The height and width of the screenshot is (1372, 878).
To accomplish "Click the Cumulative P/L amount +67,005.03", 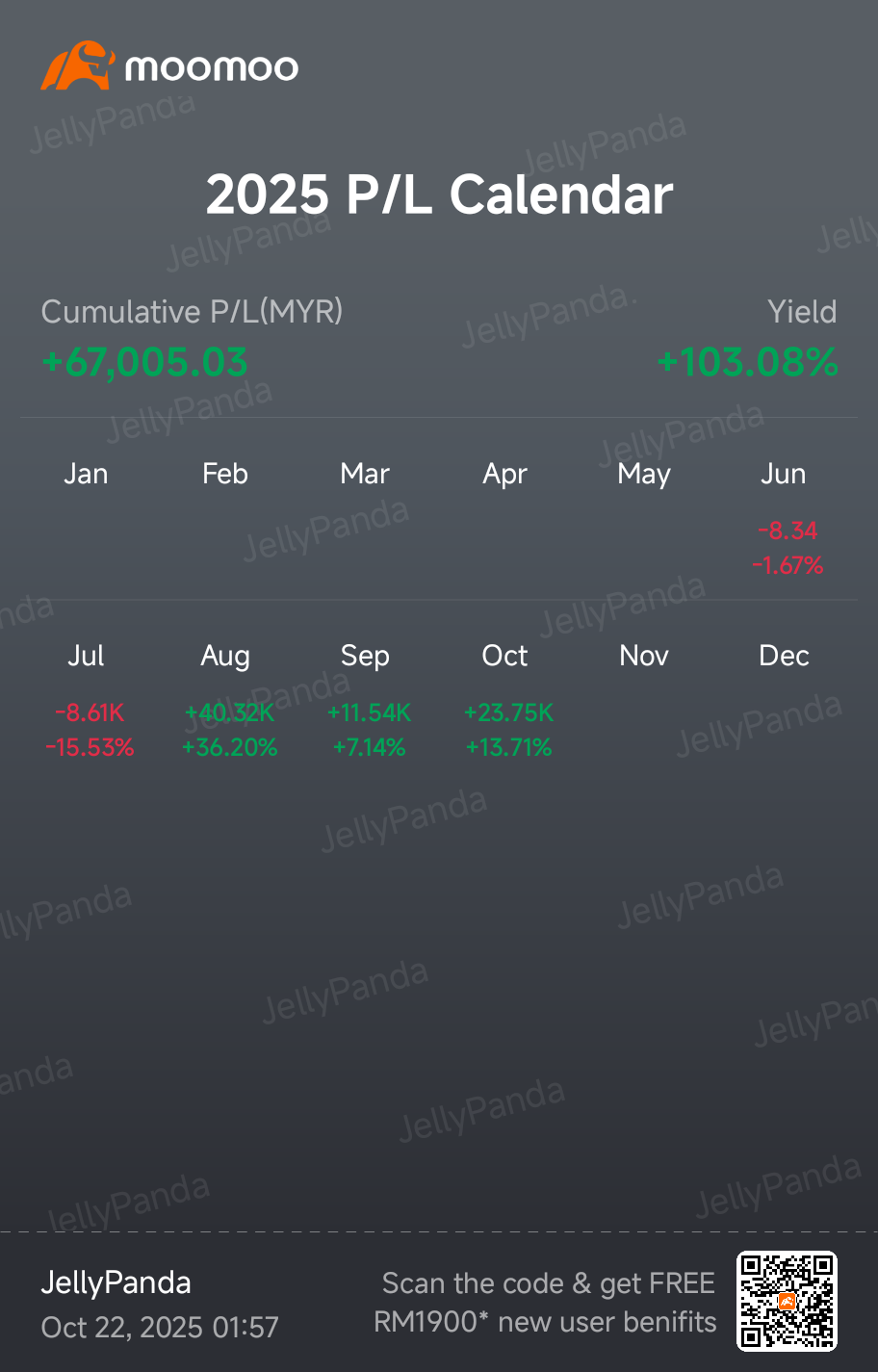I will (x=144, y=363).
